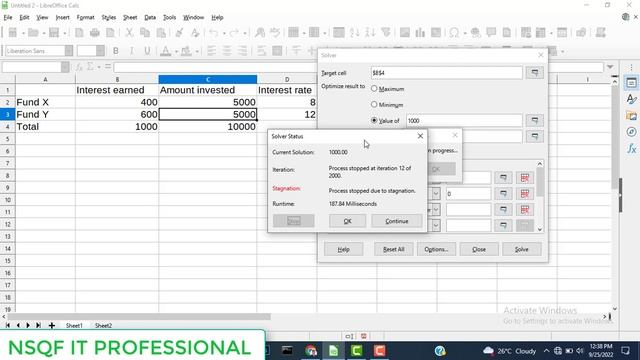The width and height of the screenshot is (640, 360).
Task: Select the Value of radio button
Action: tap(374, 120)
